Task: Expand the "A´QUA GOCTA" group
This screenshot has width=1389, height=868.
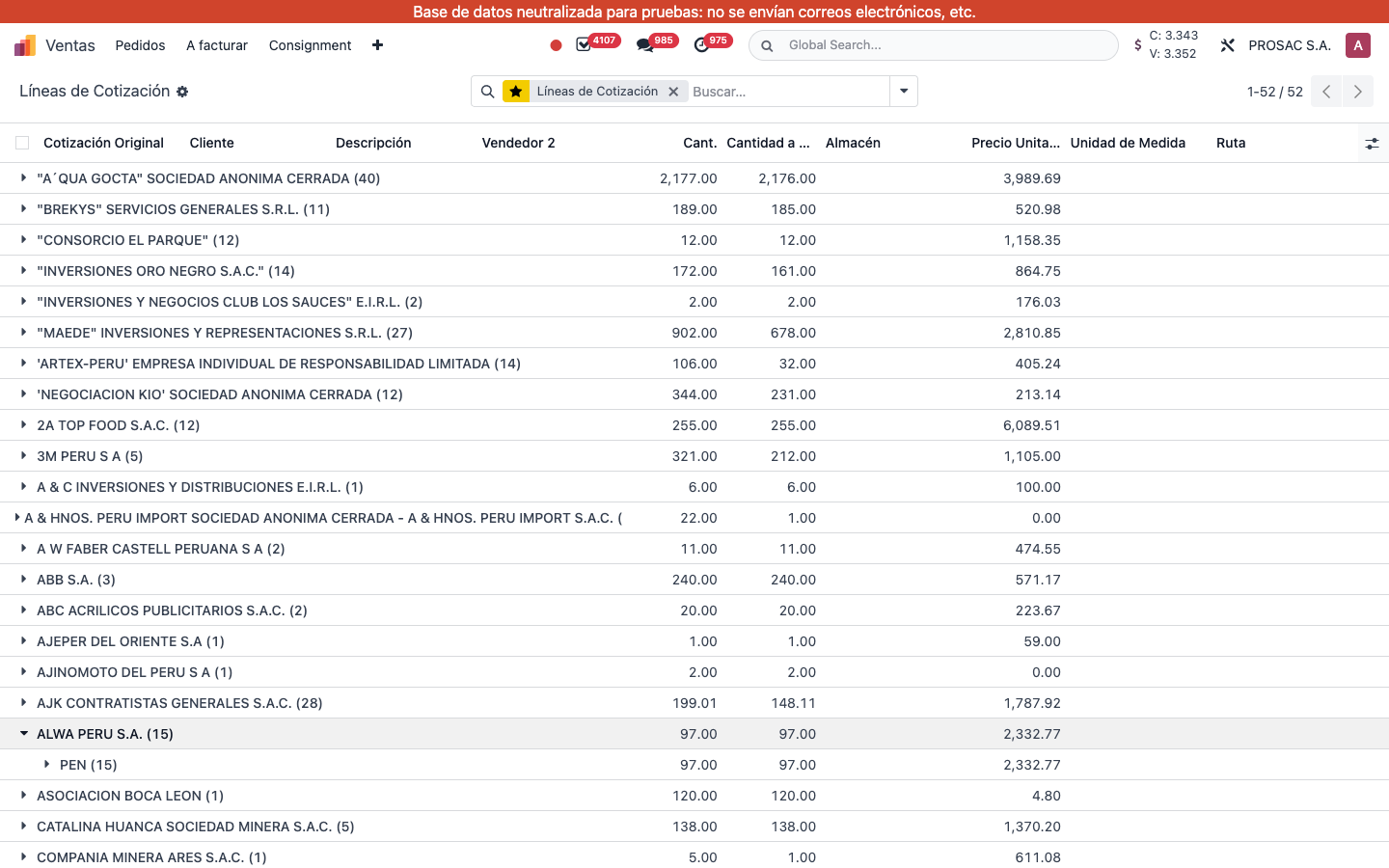Action: click(x=23, y=178)
